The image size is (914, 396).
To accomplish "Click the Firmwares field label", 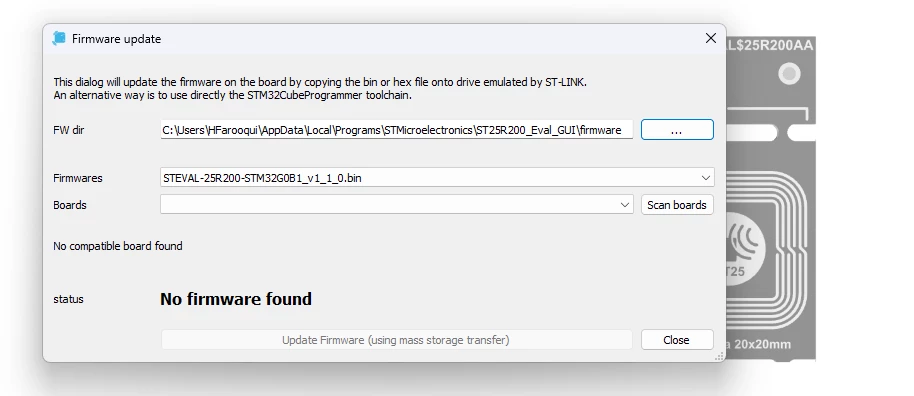I will pyautogui.click(x=78, y=178).
